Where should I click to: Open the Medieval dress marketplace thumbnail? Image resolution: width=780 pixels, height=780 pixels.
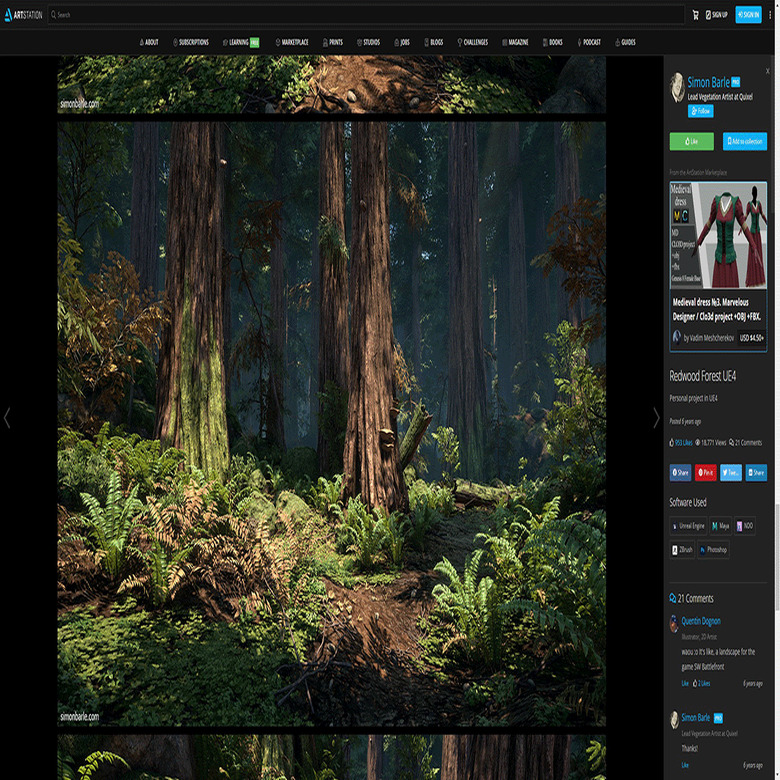point(718,235)
